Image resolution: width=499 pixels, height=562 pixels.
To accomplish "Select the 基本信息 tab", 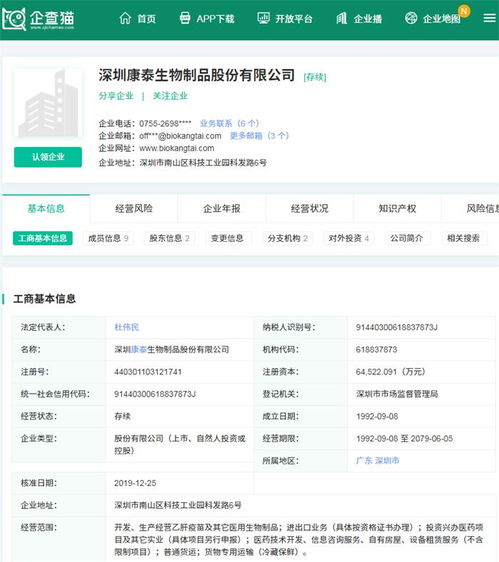I will [46, 209].
